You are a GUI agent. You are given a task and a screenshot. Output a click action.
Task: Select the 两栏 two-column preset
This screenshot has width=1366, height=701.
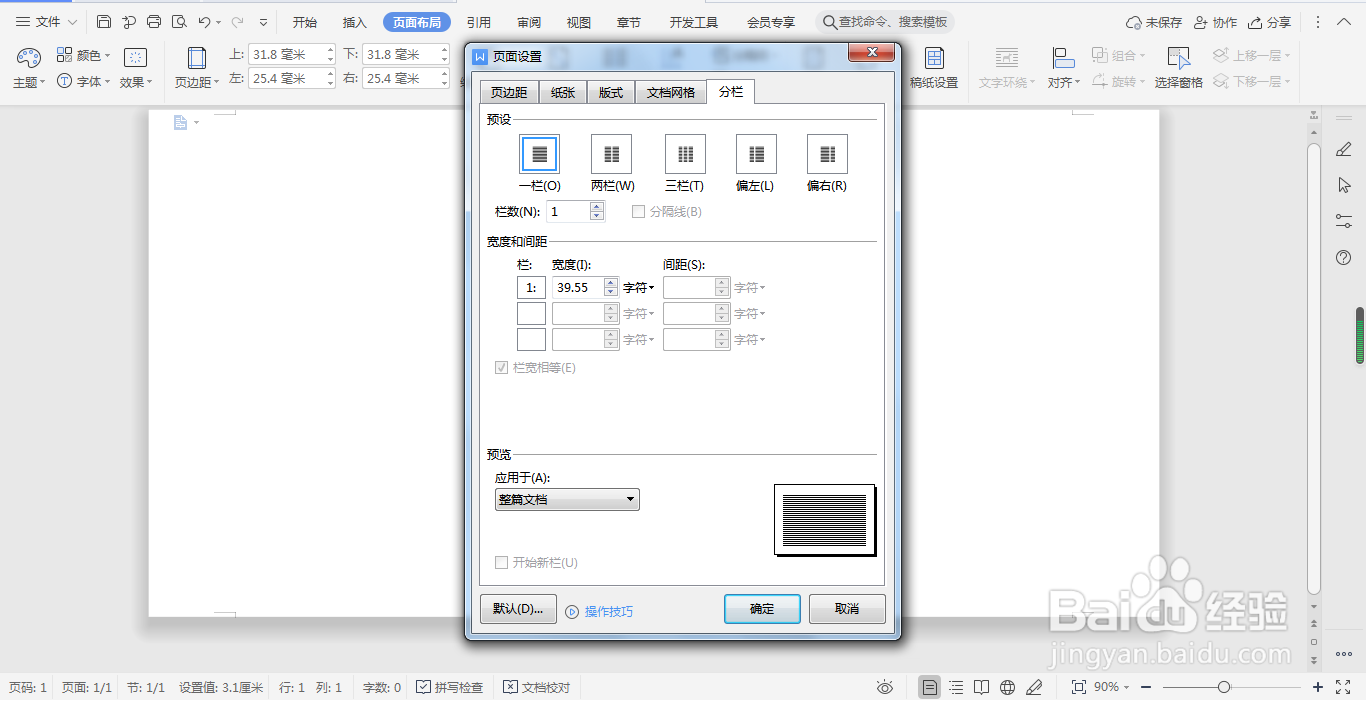(x=610, y=153)
